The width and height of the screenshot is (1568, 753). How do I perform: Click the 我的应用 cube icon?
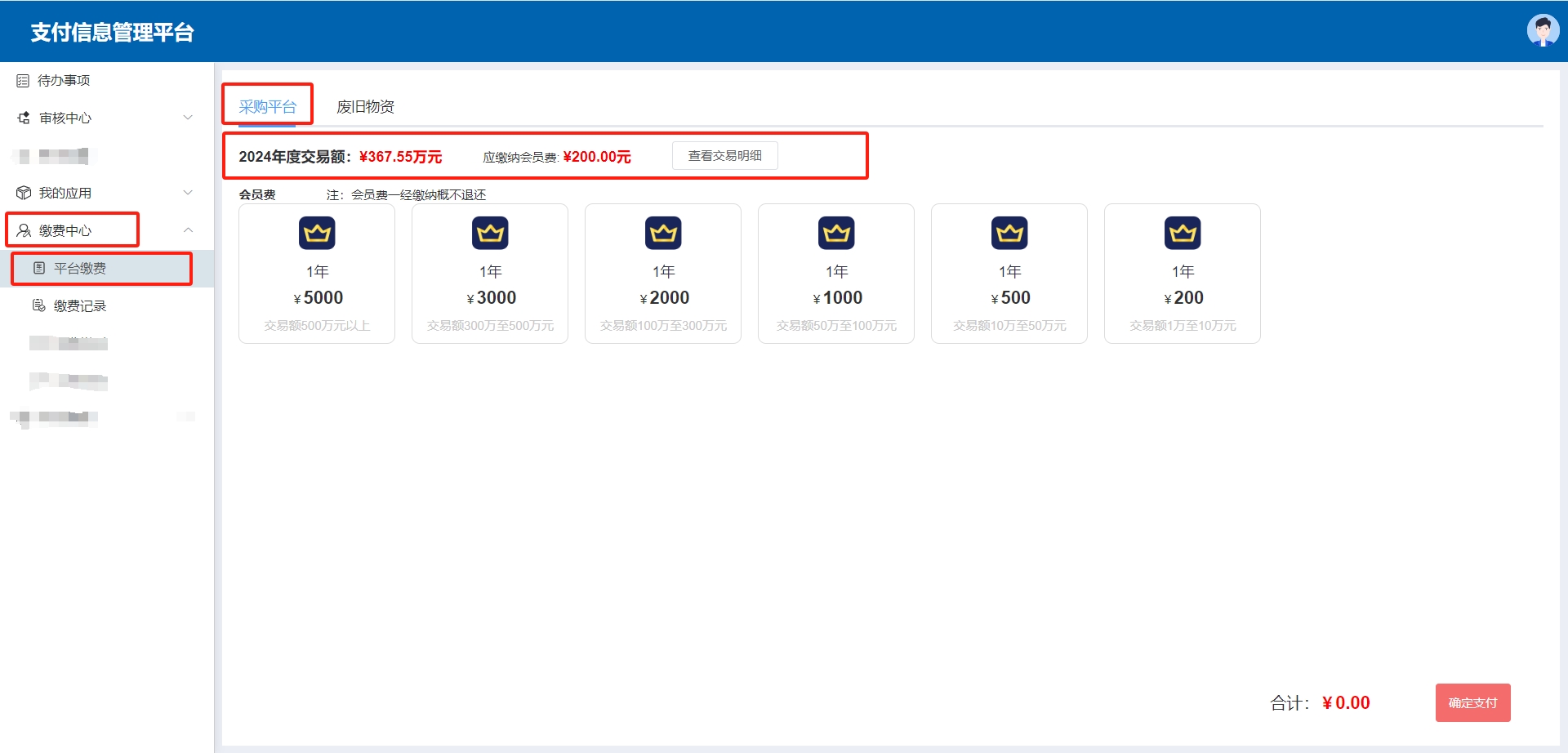[24, 193]
